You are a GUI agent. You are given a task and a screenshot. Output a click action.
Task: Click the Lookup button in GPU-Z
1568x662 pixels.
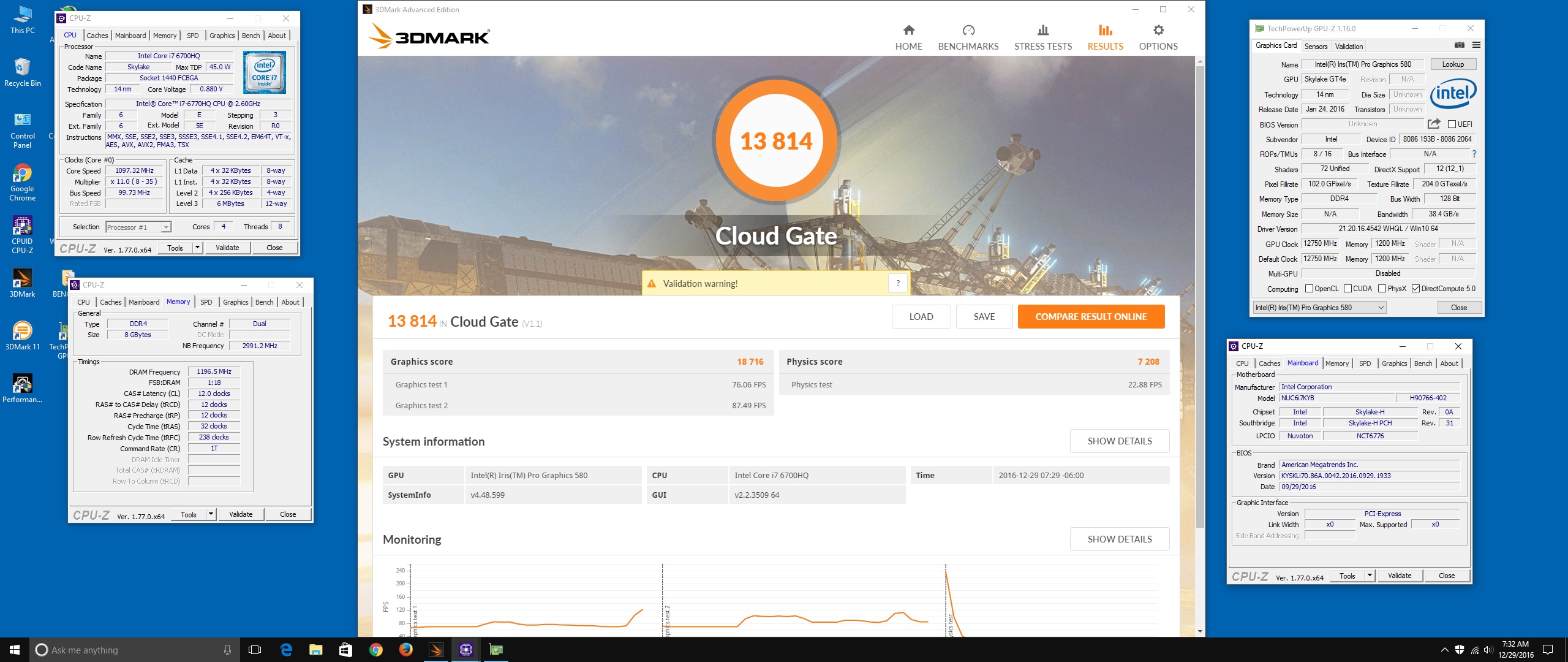click(1453, 64)
